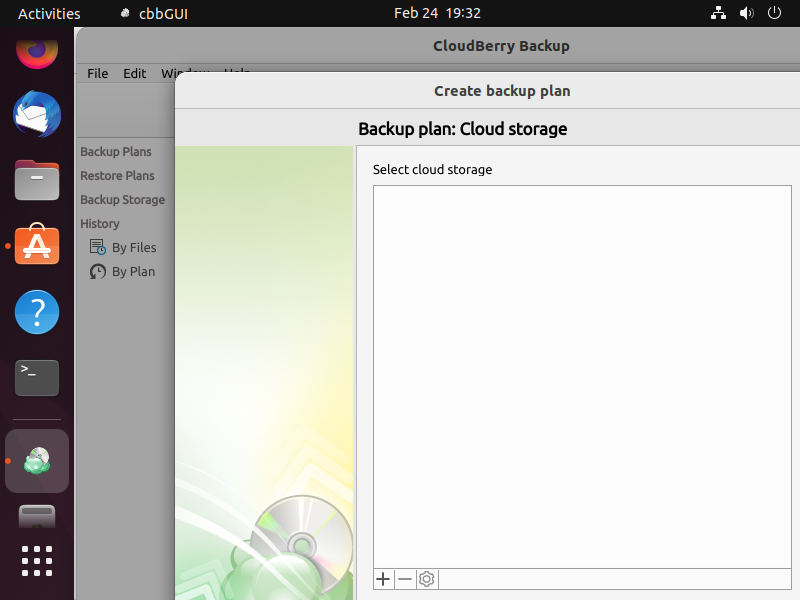Open By Plan history view

point(134,271)
